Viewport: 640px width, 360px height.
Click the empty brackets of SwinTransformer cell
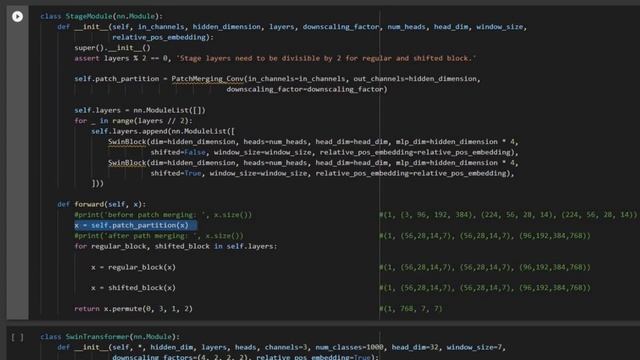(17, 337)
